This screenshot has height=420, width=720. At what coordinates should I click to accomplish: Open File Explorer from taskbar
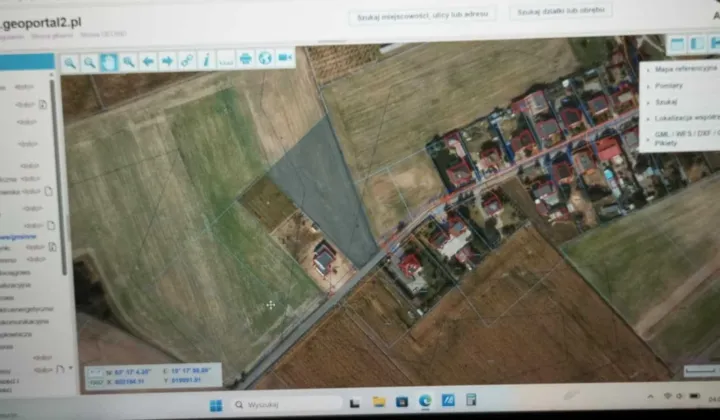[379, 402]
